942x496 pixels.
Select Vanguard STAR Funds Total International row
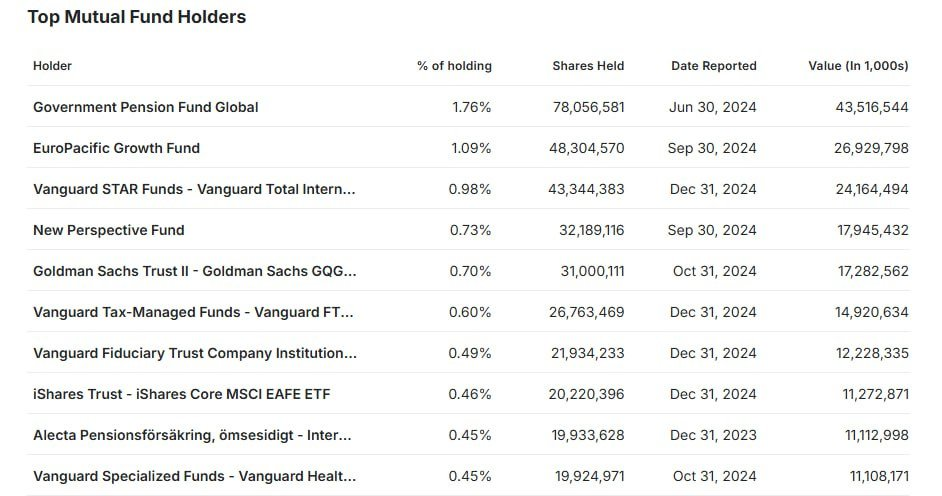pyautogui.click(x=194, y=189)
